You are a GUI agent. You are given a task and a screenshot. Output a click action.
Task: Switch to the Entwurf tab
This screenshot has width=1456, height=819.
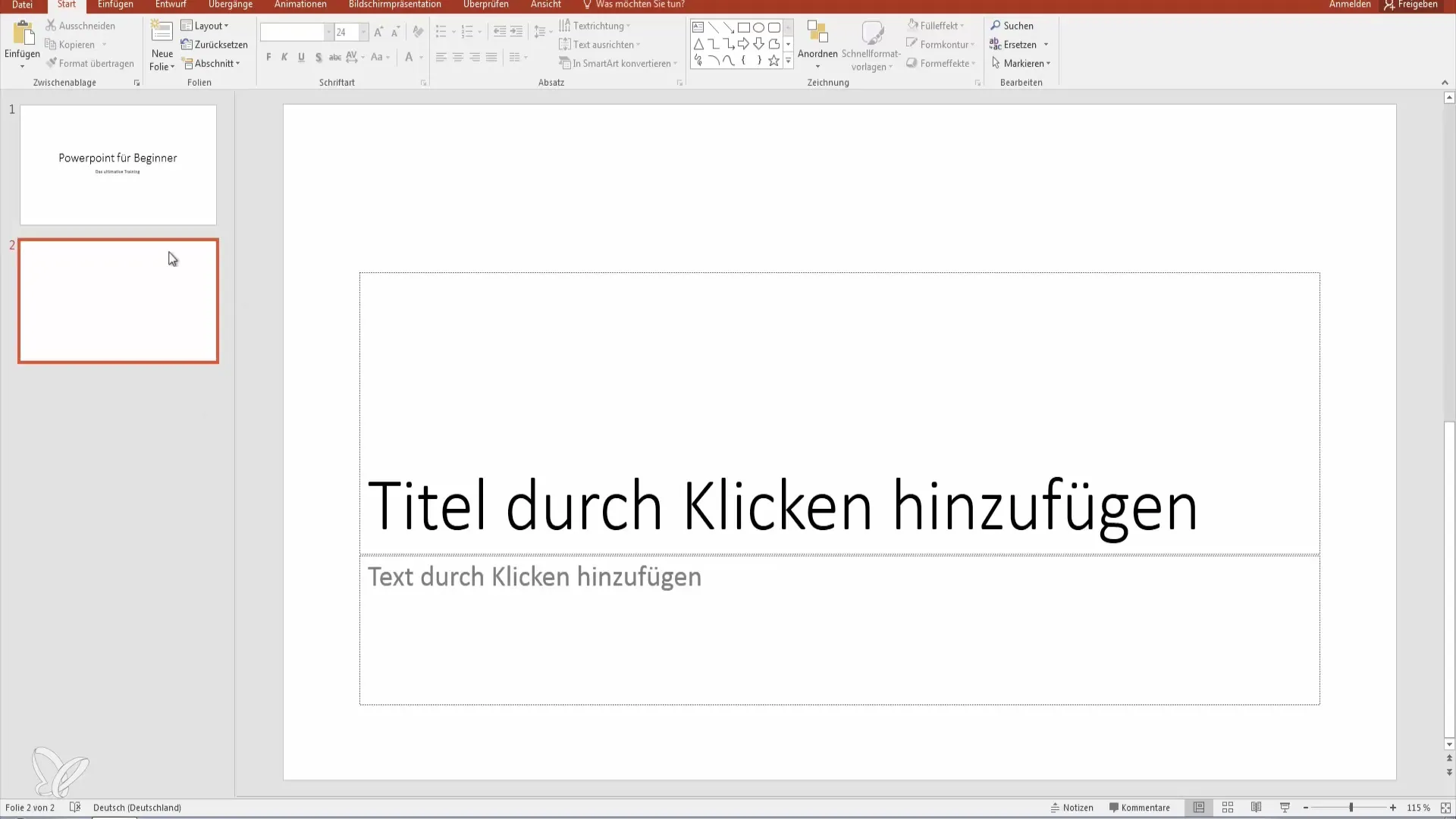click(x=171, y=5)
